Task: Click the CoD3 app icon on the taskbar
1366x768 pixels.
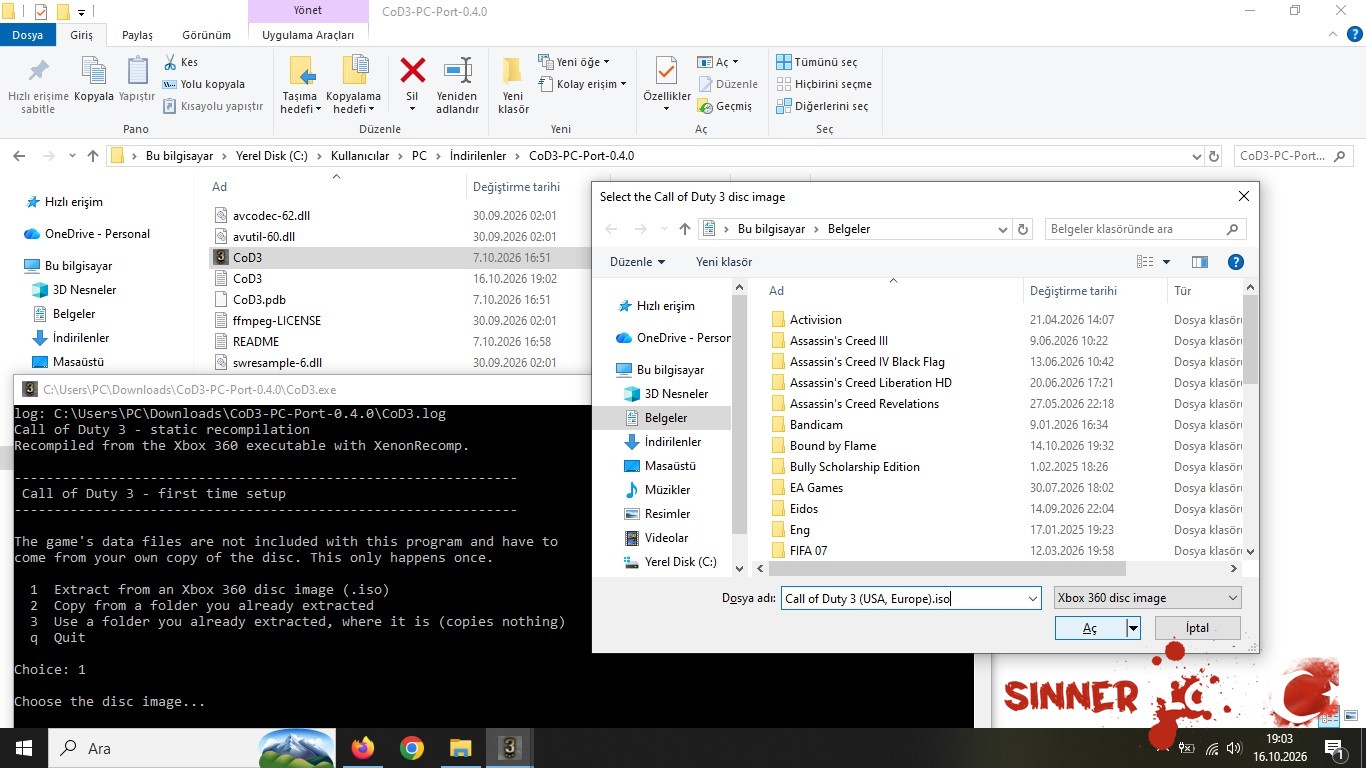Action: [x=509, y=748]
